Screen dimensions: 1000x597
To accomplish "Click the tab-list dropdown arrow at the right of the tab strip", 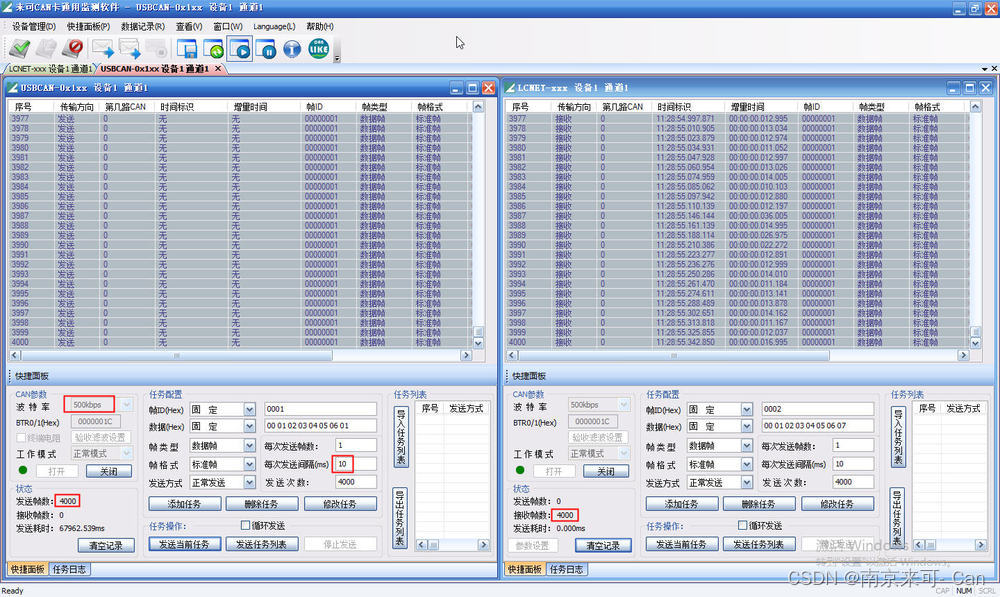I will 984,68.
